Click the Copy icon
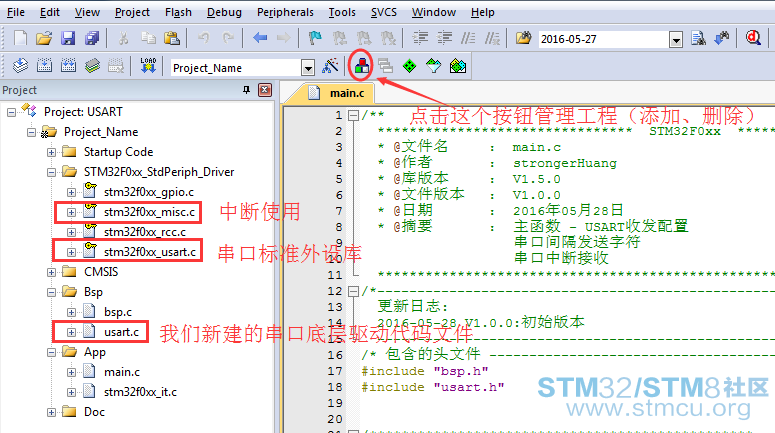This screenshot has width=775, height=433. 148,39
